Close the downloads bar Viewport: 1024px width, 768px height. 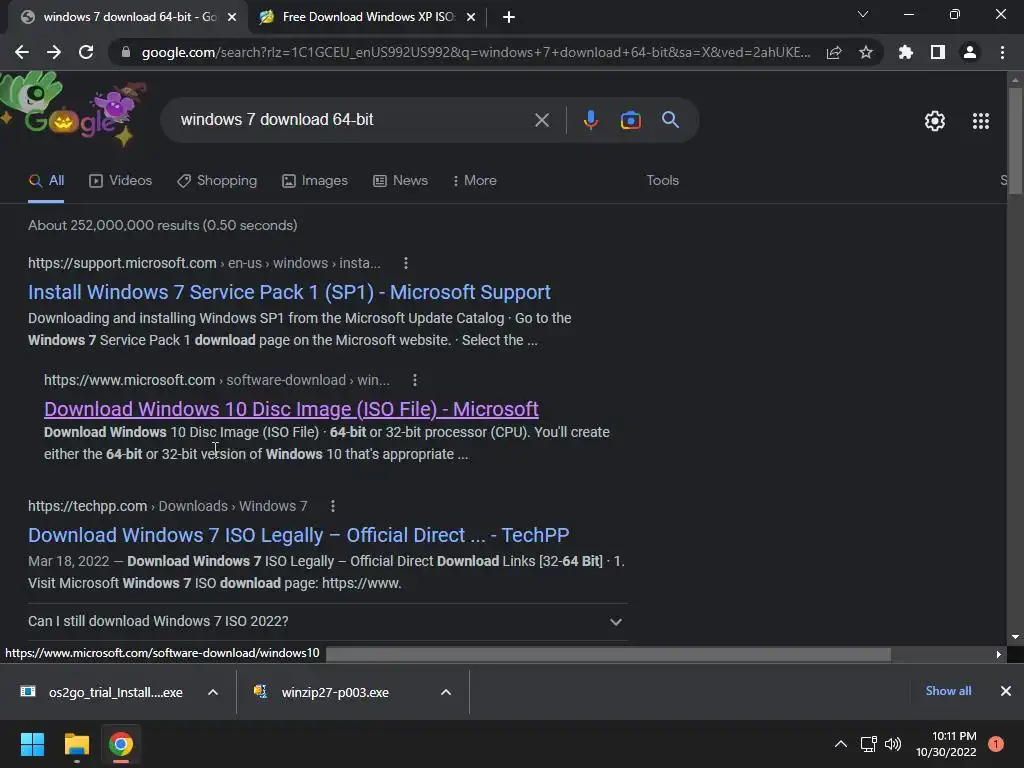coord(1006,691)
